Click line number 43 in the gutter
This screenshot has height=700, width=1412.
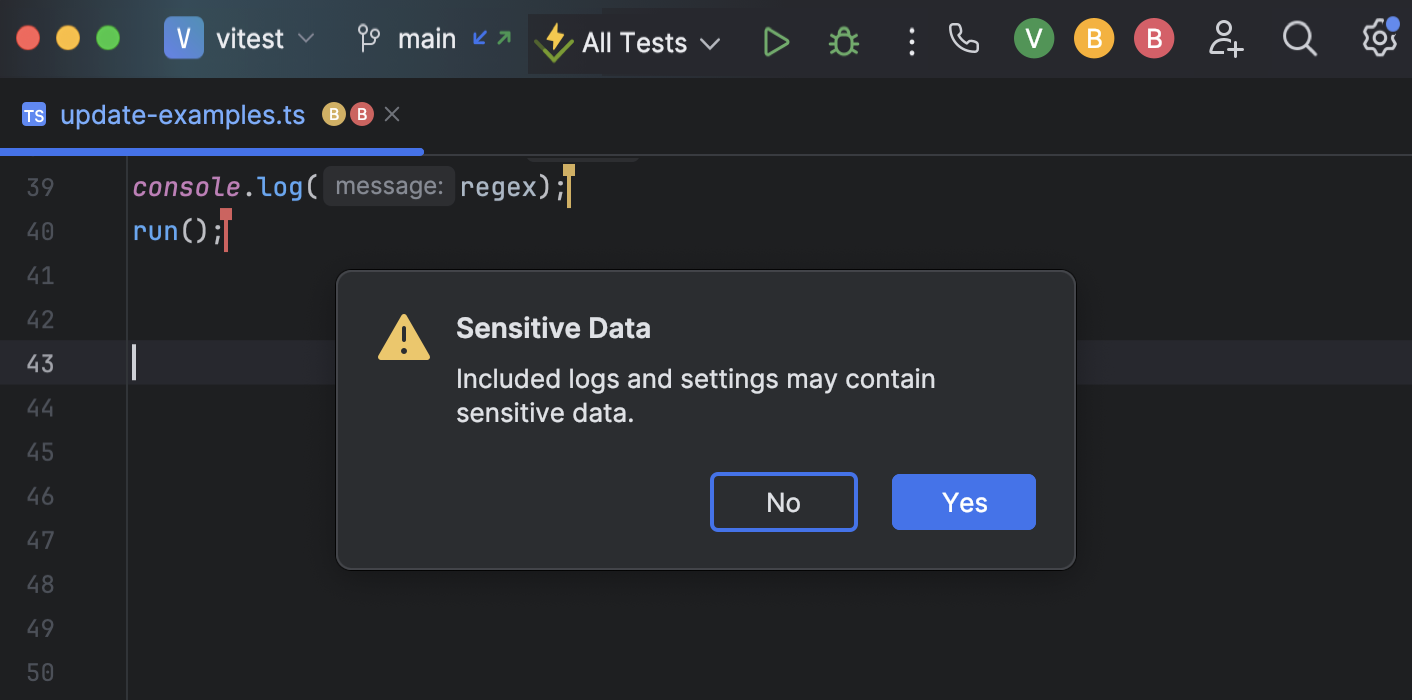coord(40,363)
